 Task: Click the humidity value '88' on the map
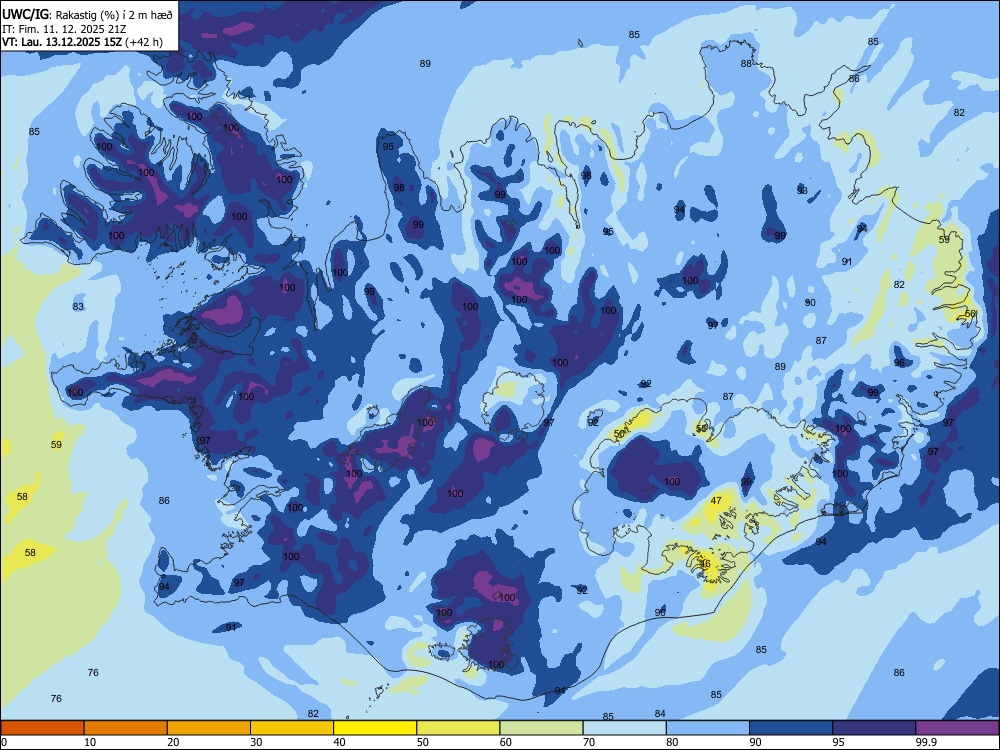click(746, 64)
